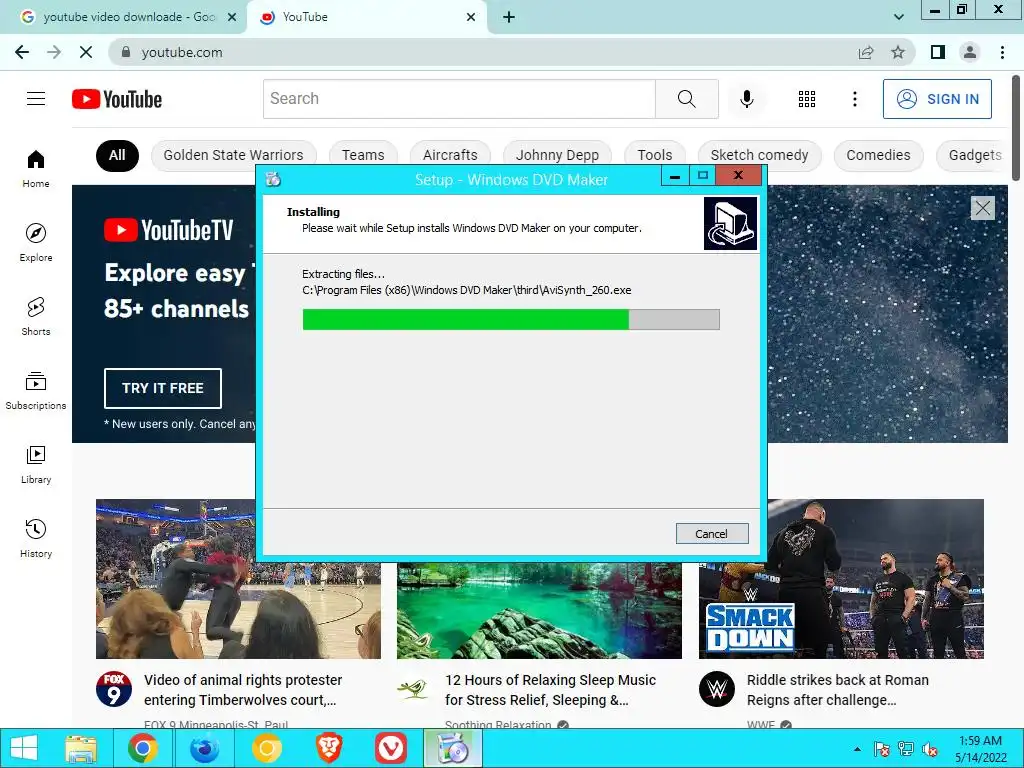Open the green lake relaxing music thumbnail
This screenshot has width=1024, height=768.
pos(539,611)
